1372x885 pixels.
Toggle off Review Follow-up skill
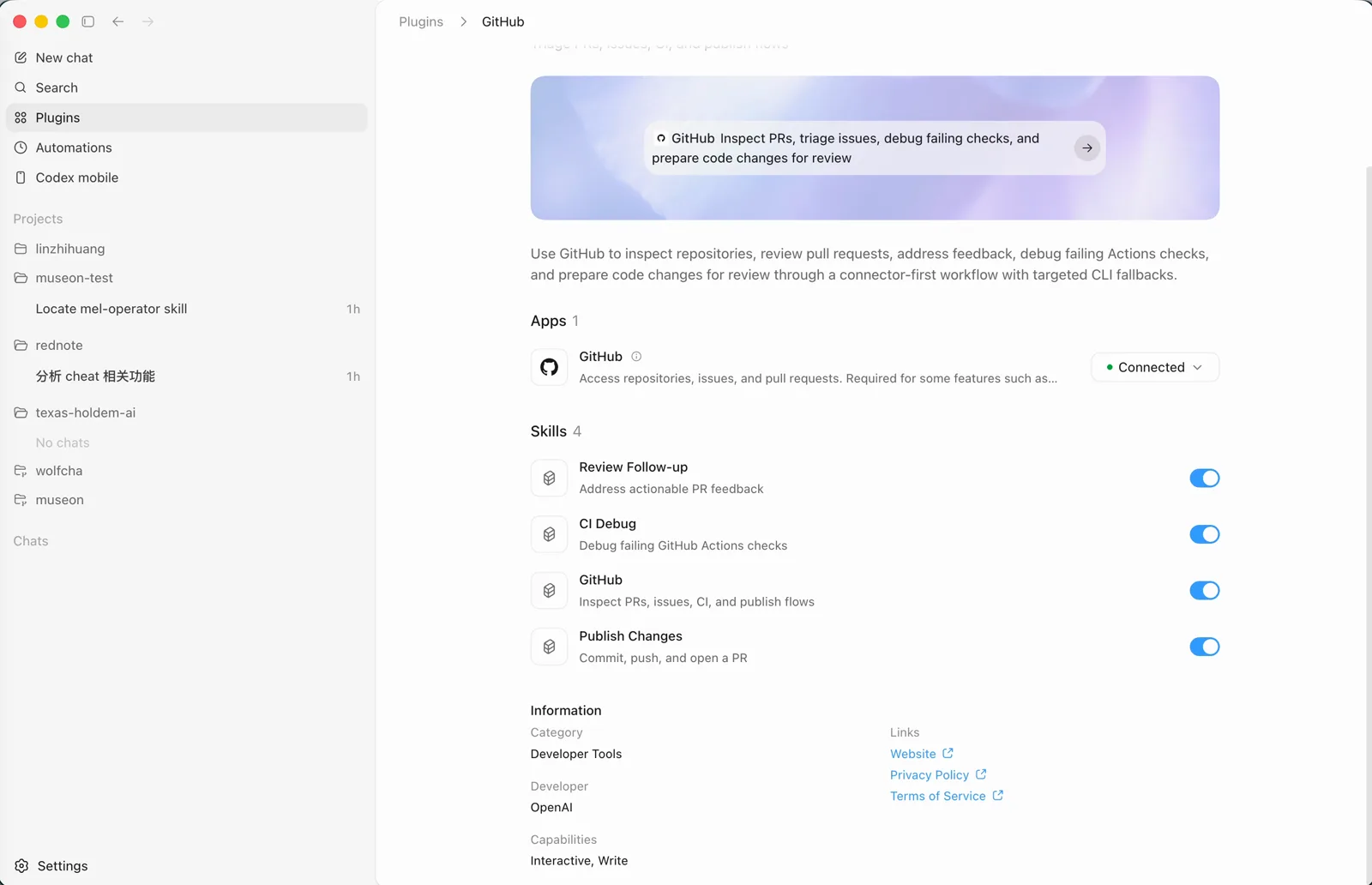1204,479
